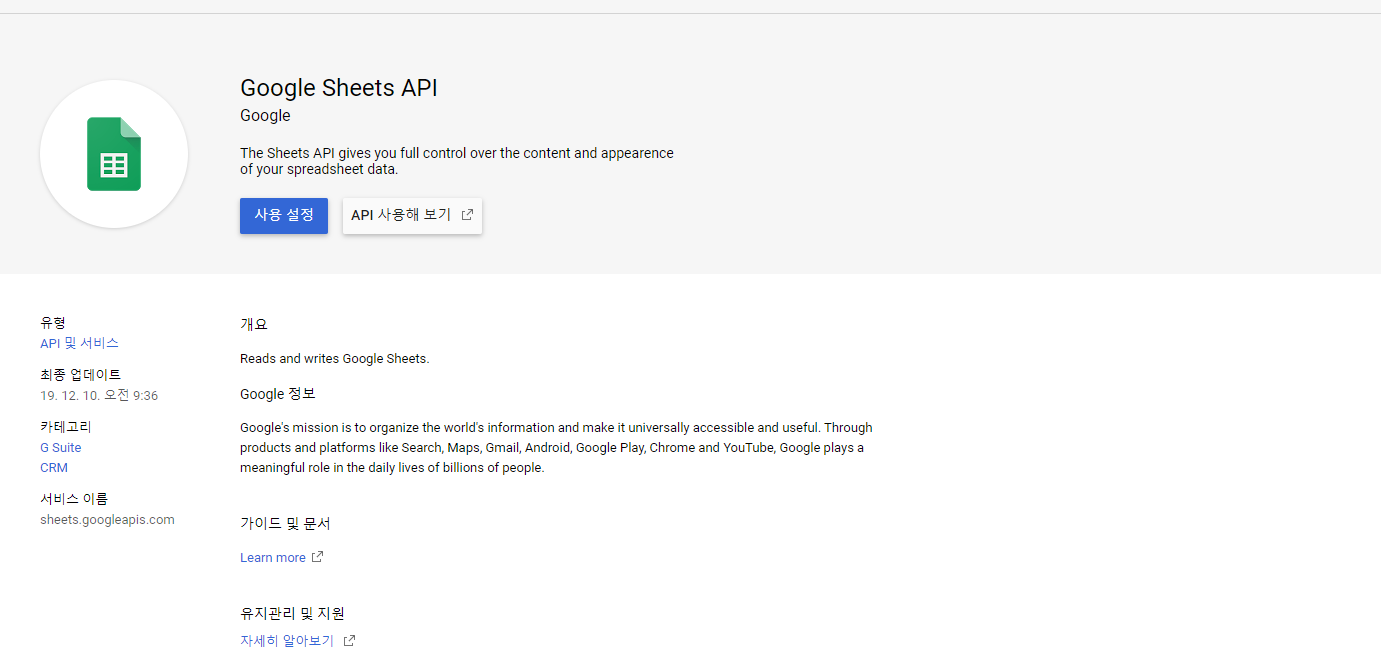Image resolution: width=1381 pixels, height=664 pixels.
Task: Click the Google Sheets logo icon
Action: point(114,154)
